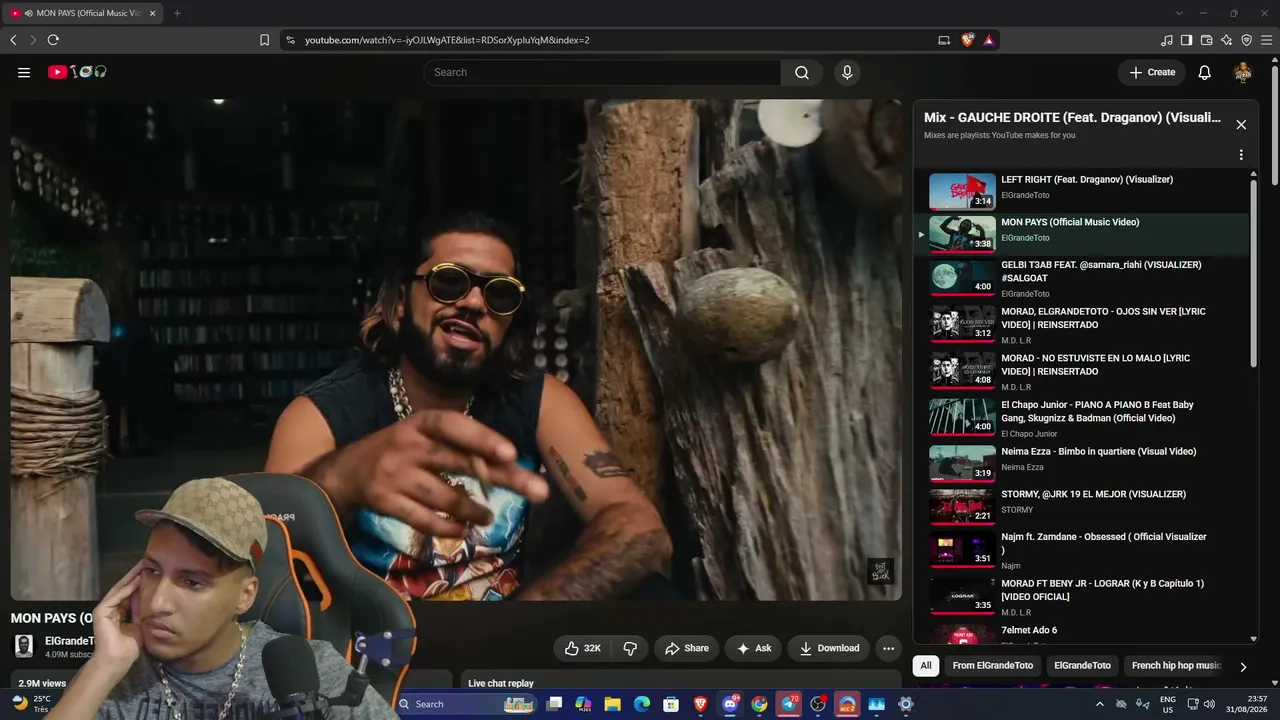
Task: Open Brave Rewards triangle icon
Action: (x=988, y=40)
